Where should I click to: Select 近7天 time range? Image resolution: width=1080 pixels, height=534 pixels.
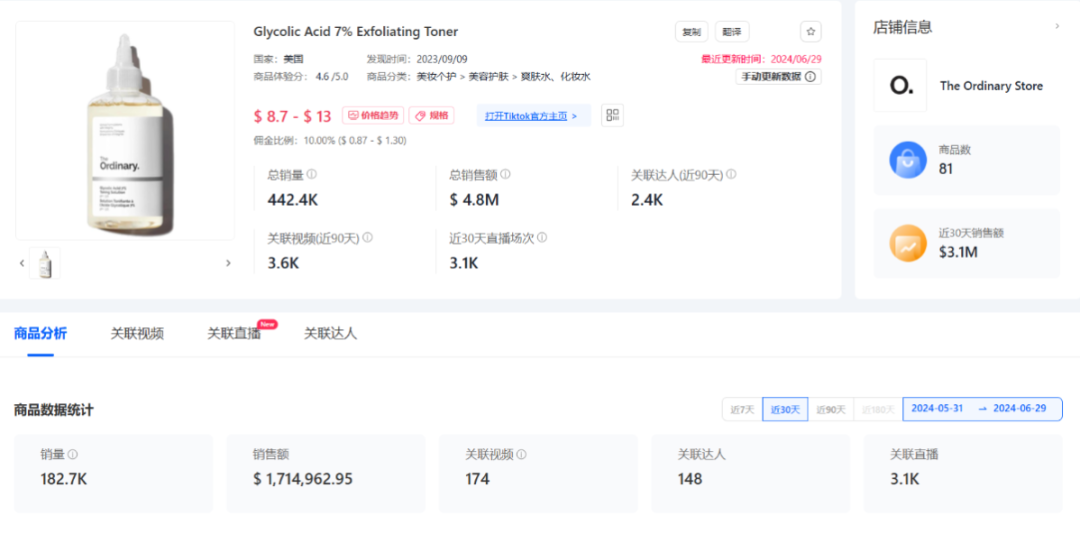click(x=742, y=409)
